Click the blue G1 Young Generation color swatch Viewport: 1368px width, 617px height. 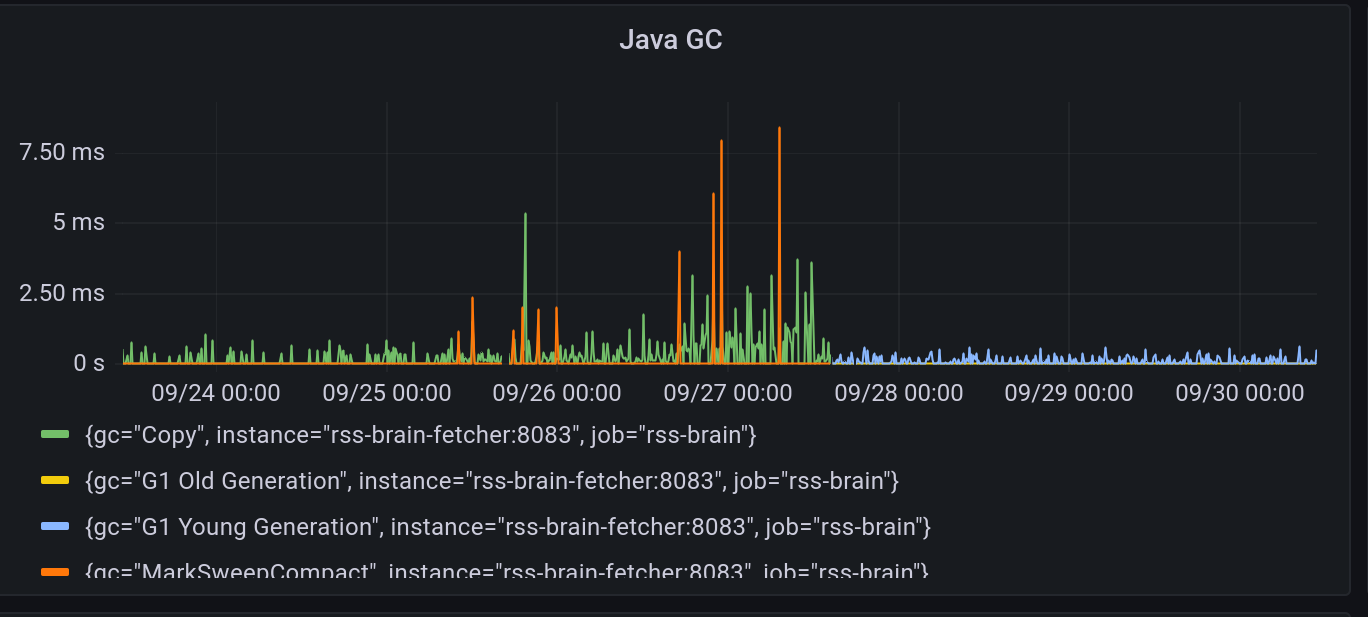click(x=55, y=527)
